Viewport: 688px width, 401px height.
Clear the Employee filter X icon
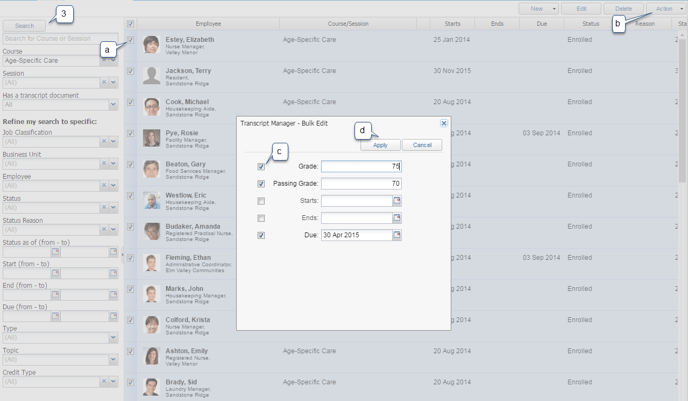[104, 185]
